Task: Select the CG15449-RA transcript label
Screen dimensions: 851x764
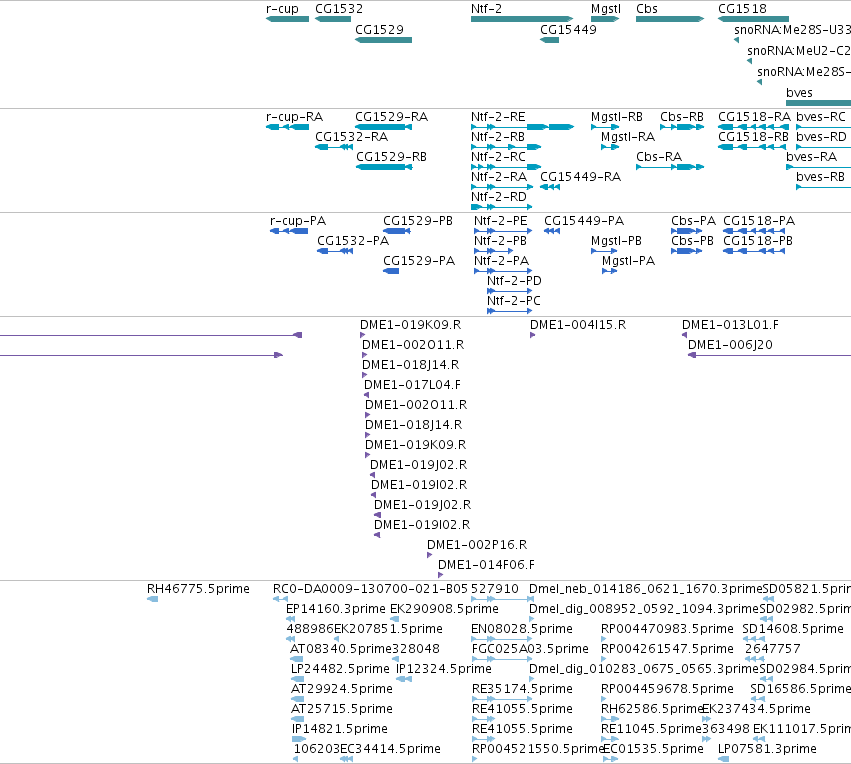Action: 580,176
